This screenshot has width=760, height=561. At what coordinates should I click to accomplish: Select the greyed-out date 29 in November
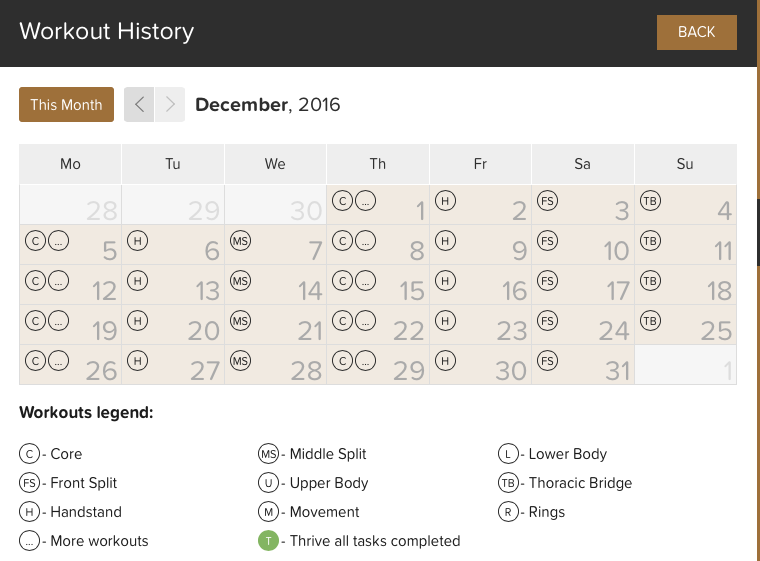point(204,211)
